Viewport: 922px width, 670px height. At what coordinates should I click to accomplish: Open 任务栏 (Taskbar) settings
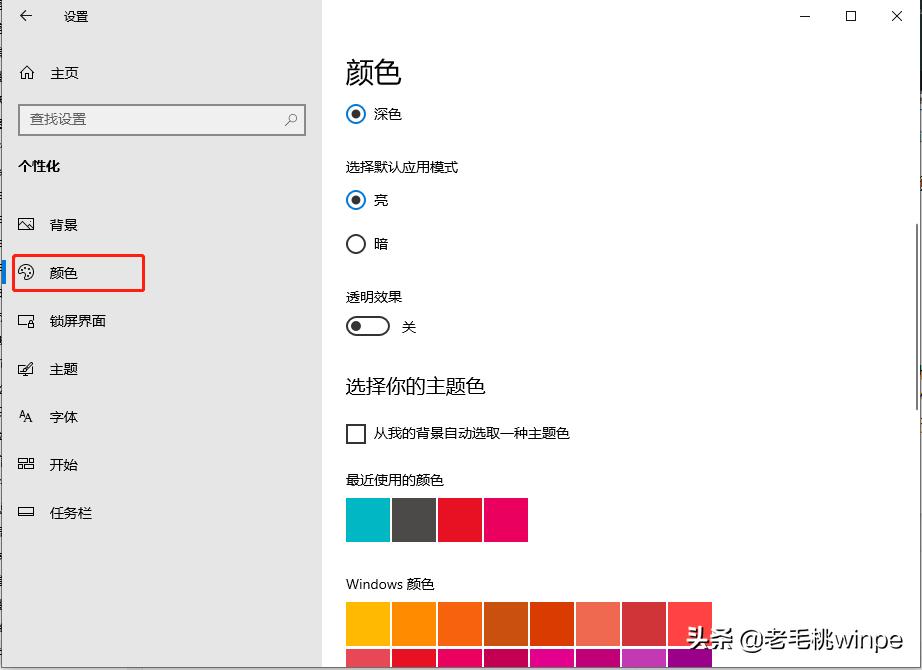25,512
